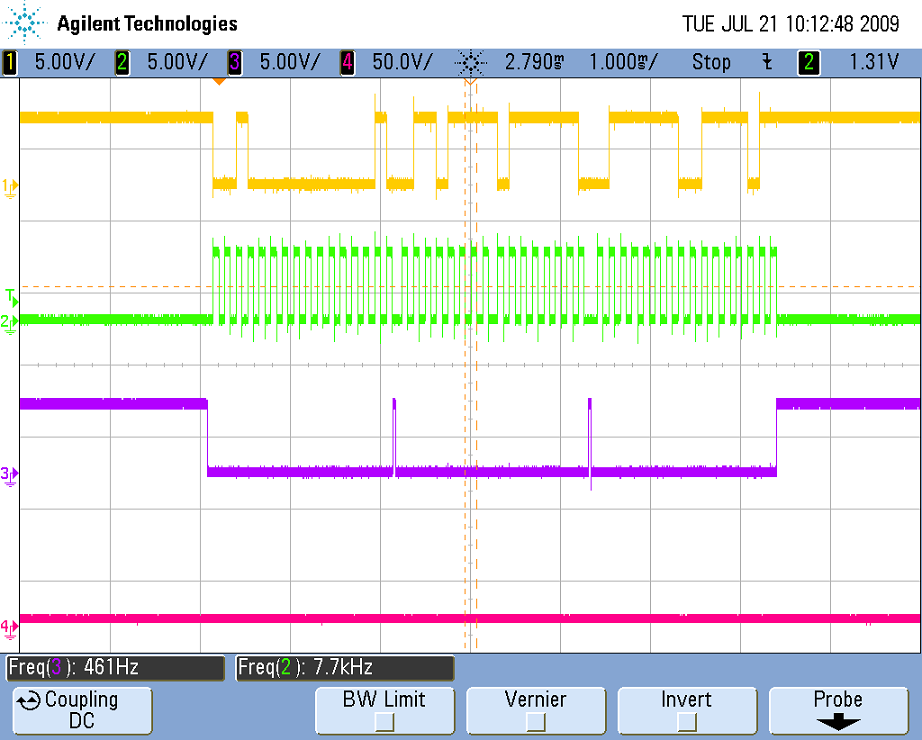Click the date and time stamp

point(791,24)
